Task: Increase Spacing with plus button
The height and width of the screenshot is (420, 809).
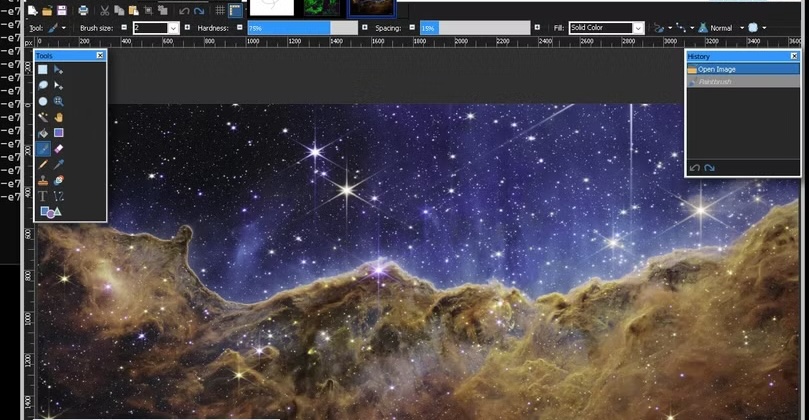Action: [x=537, y=28]
